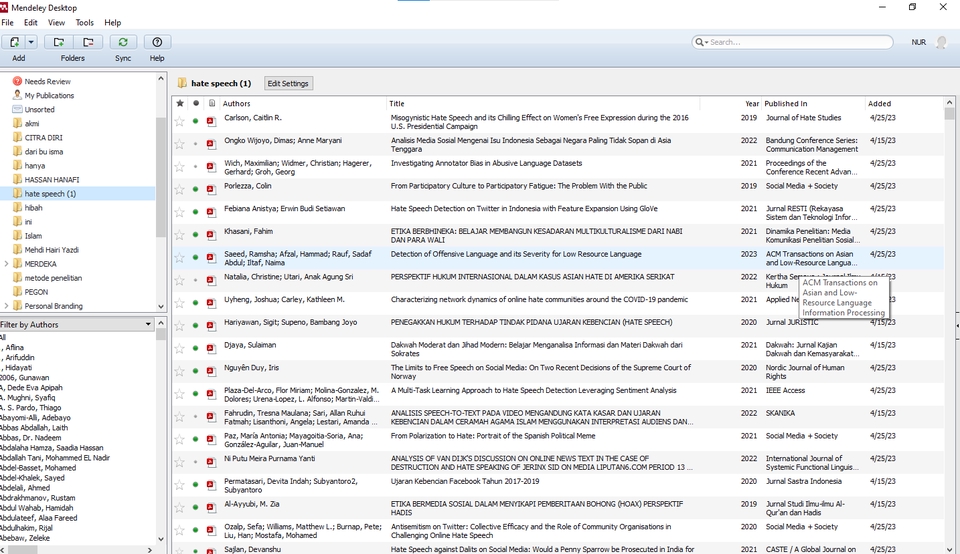
Task: Open the akmi folder
Action: click(x=32, y=124)
